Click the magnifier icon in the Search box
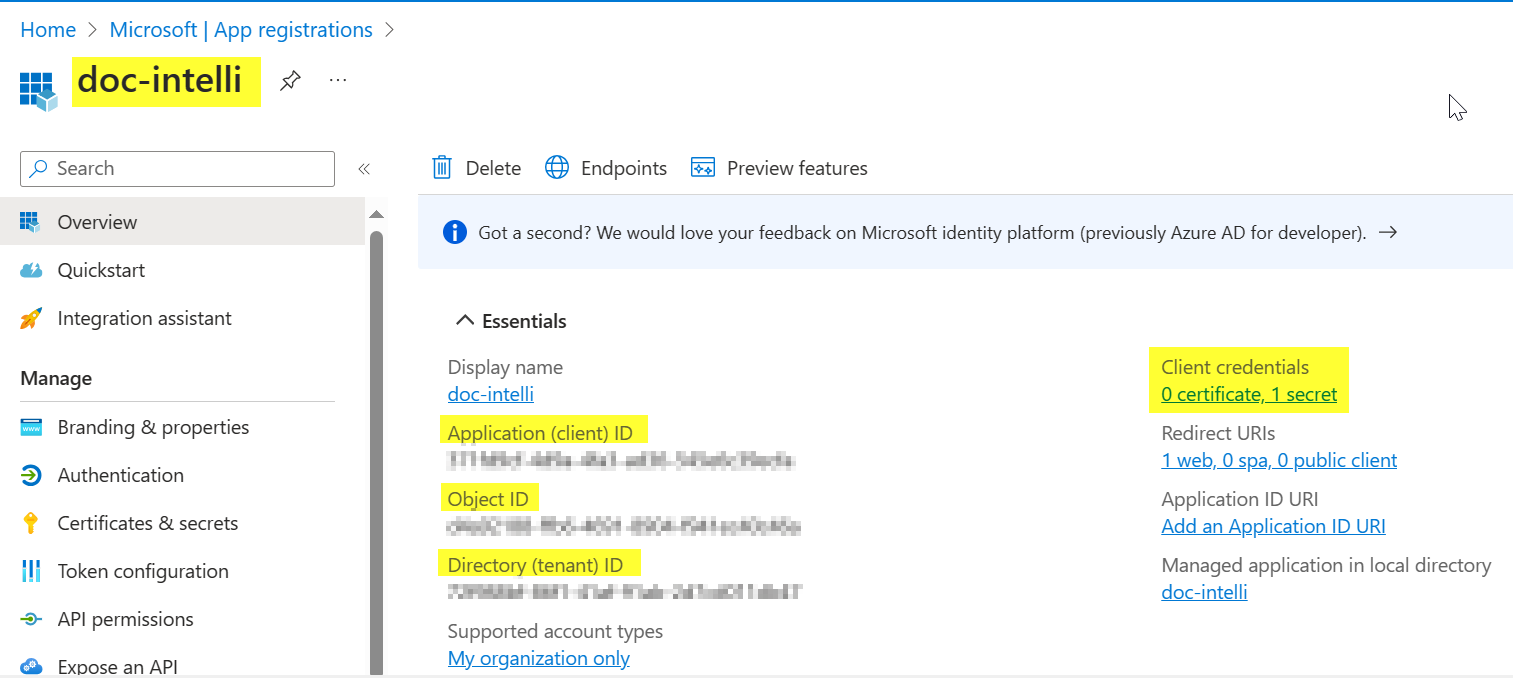 click(39, 168)
